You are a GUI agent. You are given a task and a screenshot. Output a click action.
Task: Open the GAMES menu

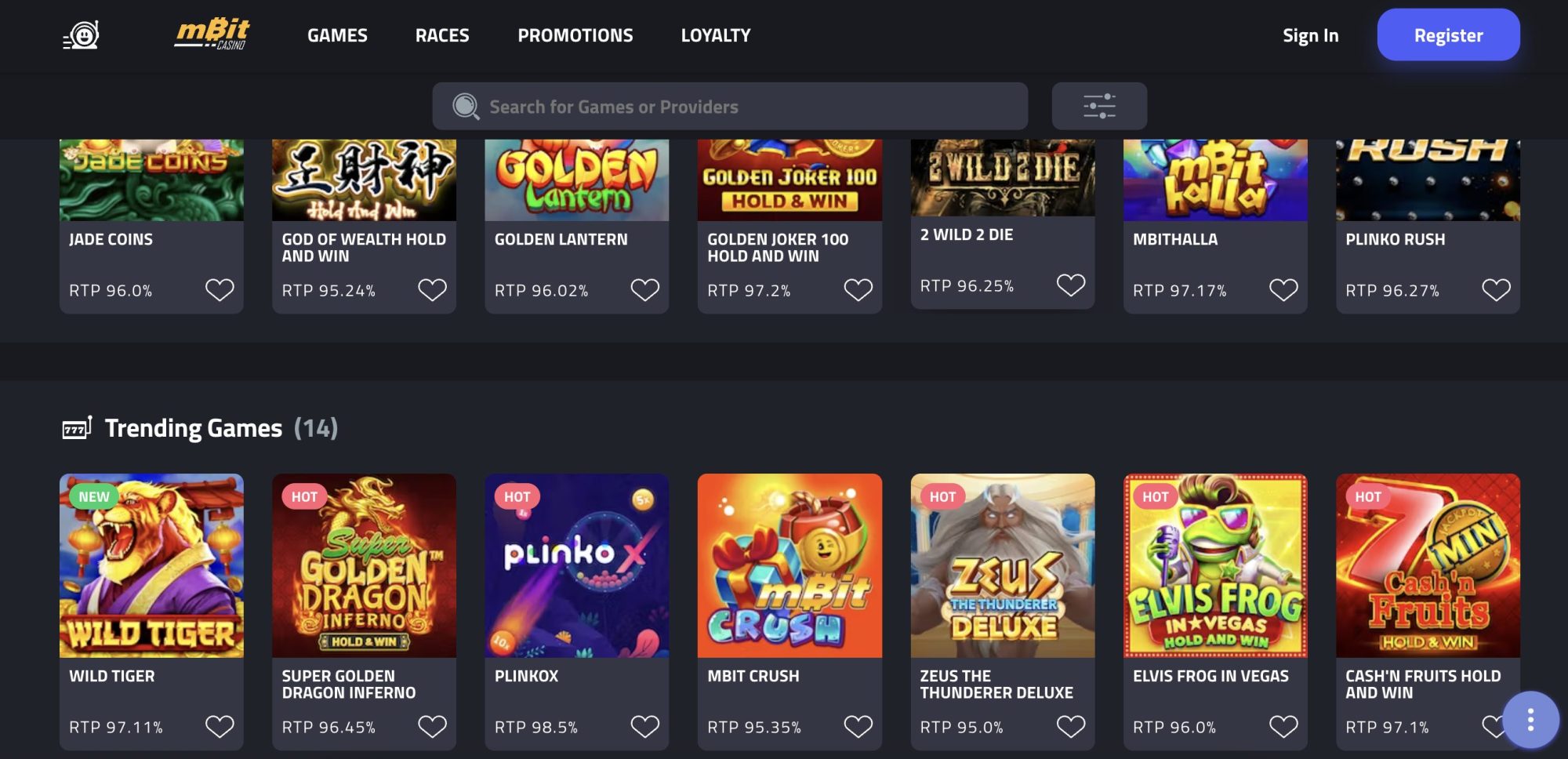pyautogui.click(x=337, y=34)
